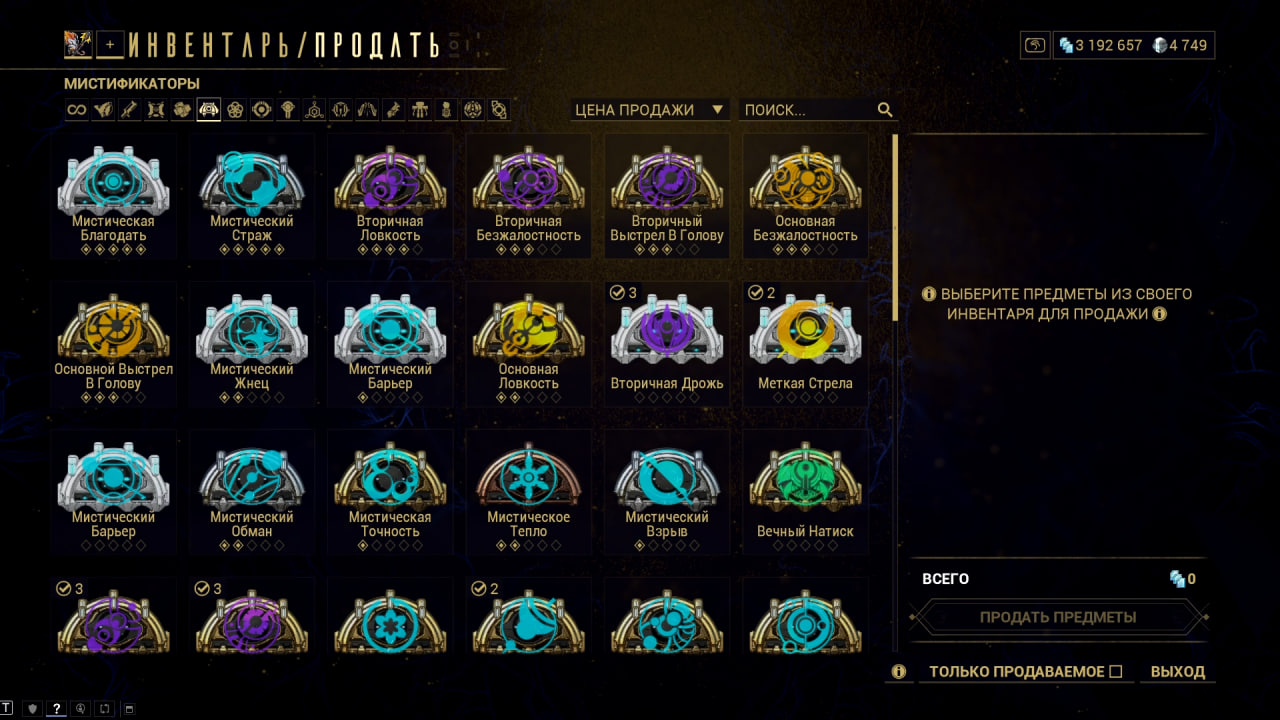Select the sword weapons category icon
The image size is (1280, 720).
click(x=129, y=110)
